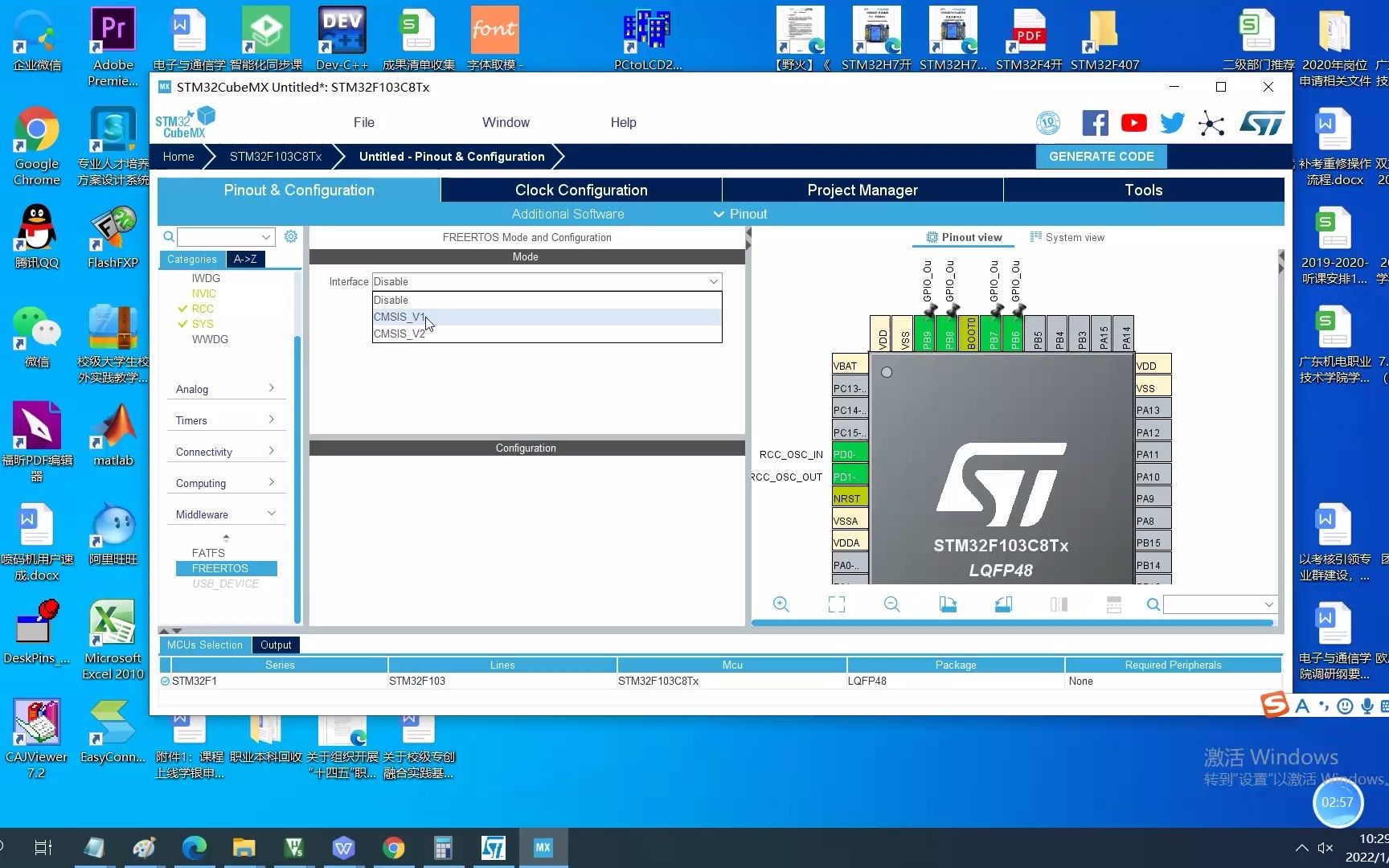The height and width of the screenshot is (868, 1389).
Task: Expand the Timers category
Action: click(226, 420)
